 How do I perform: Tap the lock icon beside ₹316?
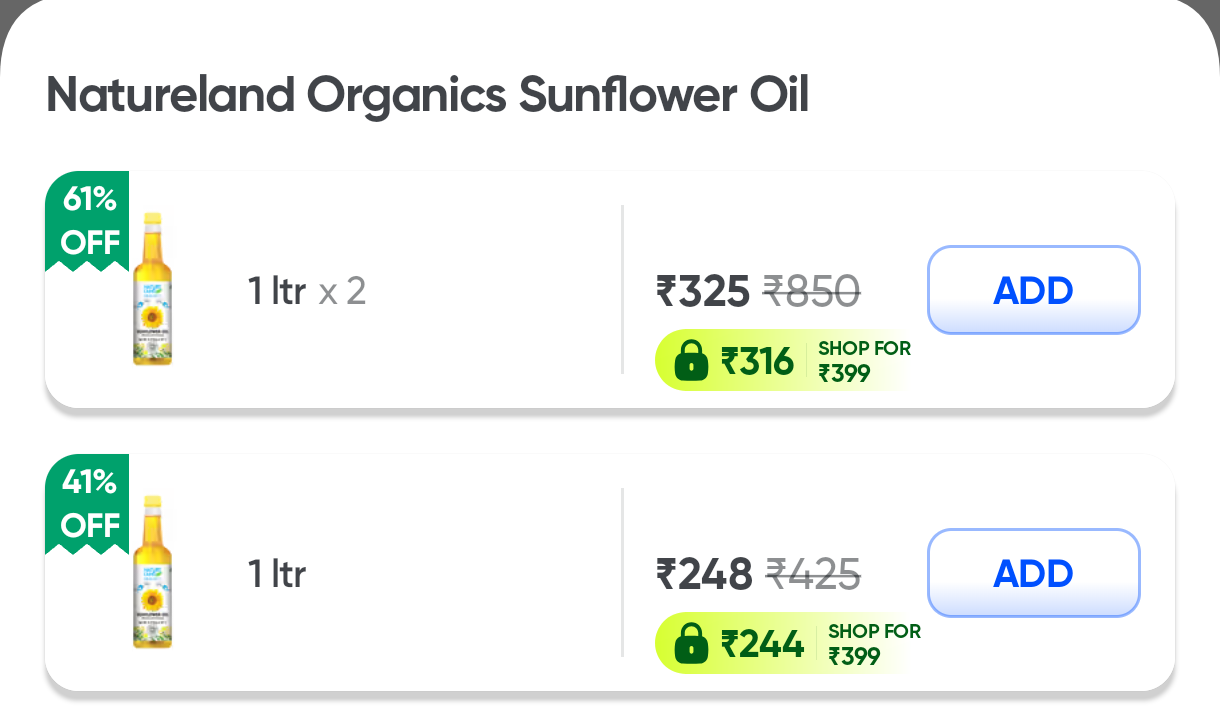[x=691, y=361]
